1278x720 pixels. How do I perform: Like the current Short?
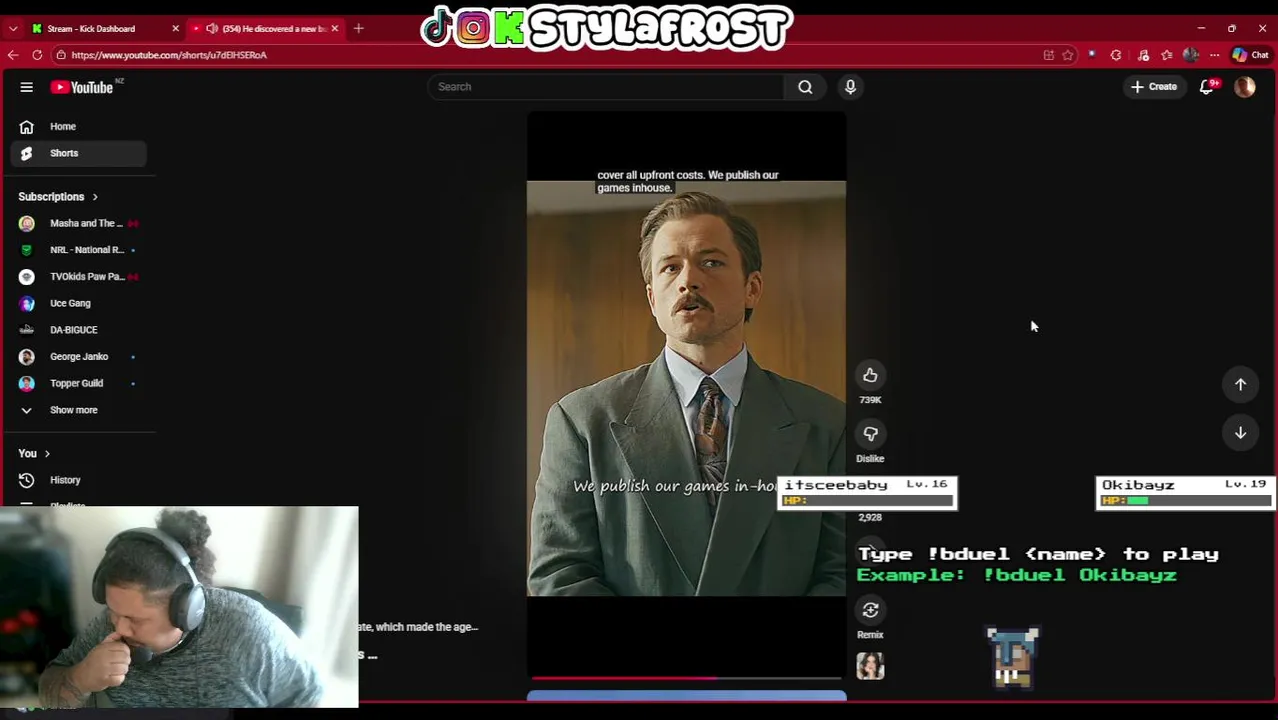(x=870, y=375)
